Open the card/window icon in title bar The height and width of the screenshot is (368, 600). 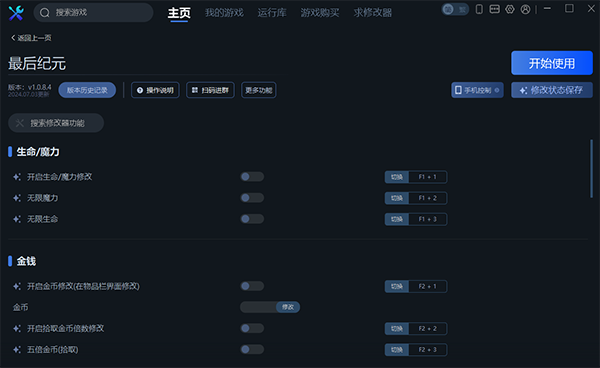click(x=494, y=9)
